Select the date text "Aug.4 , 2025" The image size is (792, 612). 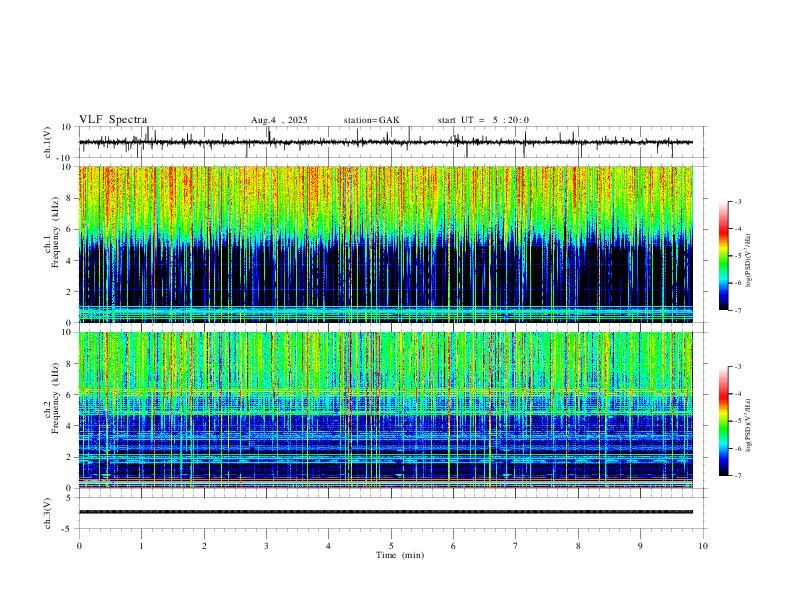tap(279, 120)
